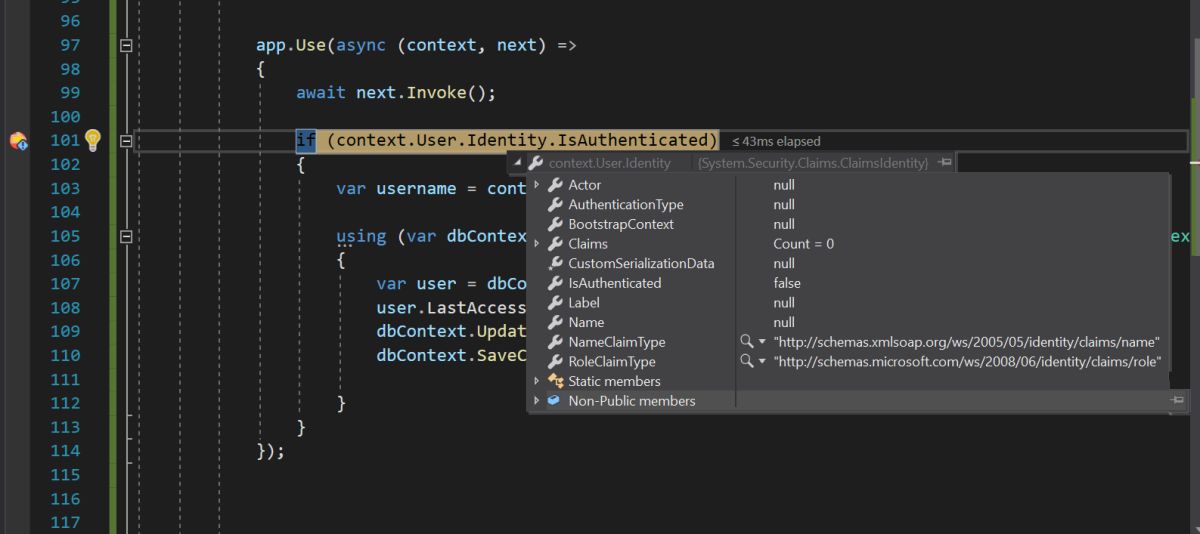Click the pin icon on Non-Public members row
Screen dimensions: 1200x534
point(1177,400)
